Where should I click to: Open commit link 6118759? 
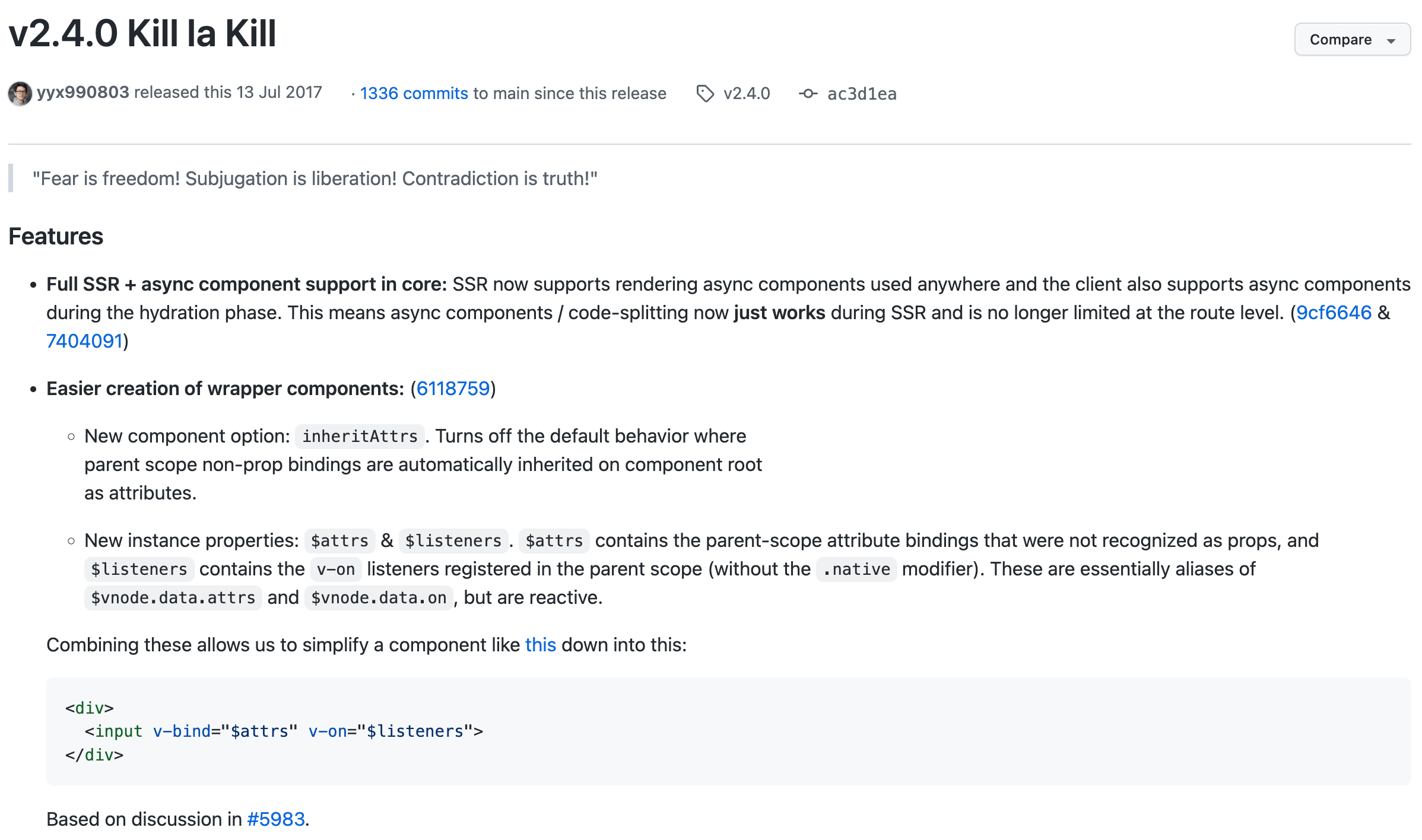coord(453,389)
